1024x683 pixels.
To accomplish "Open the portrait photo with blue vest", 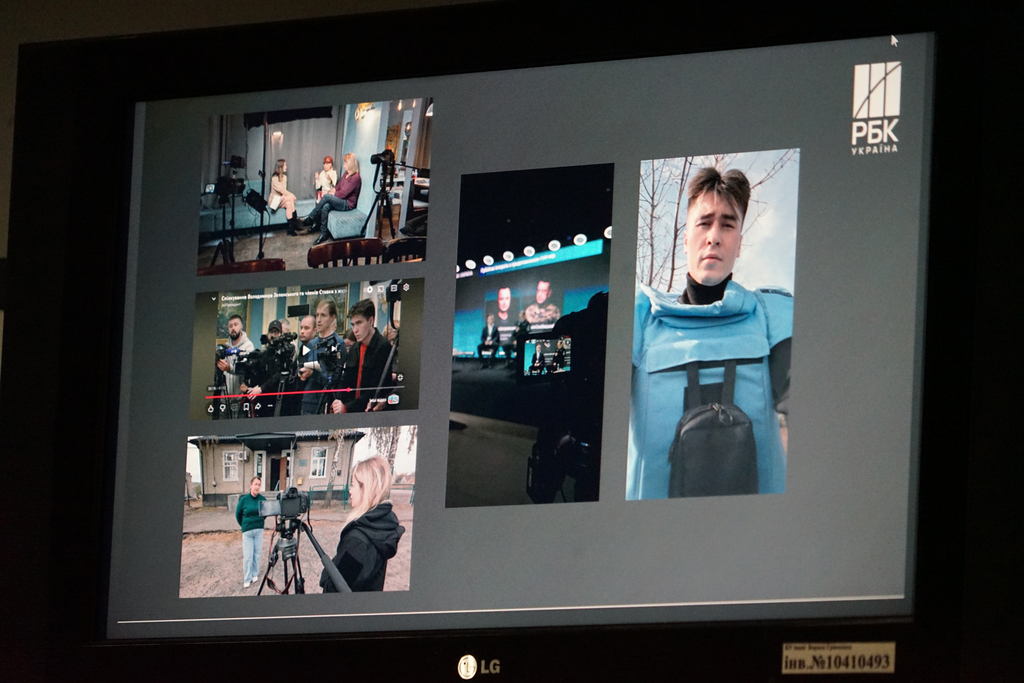I will click(x=711, y=324).
